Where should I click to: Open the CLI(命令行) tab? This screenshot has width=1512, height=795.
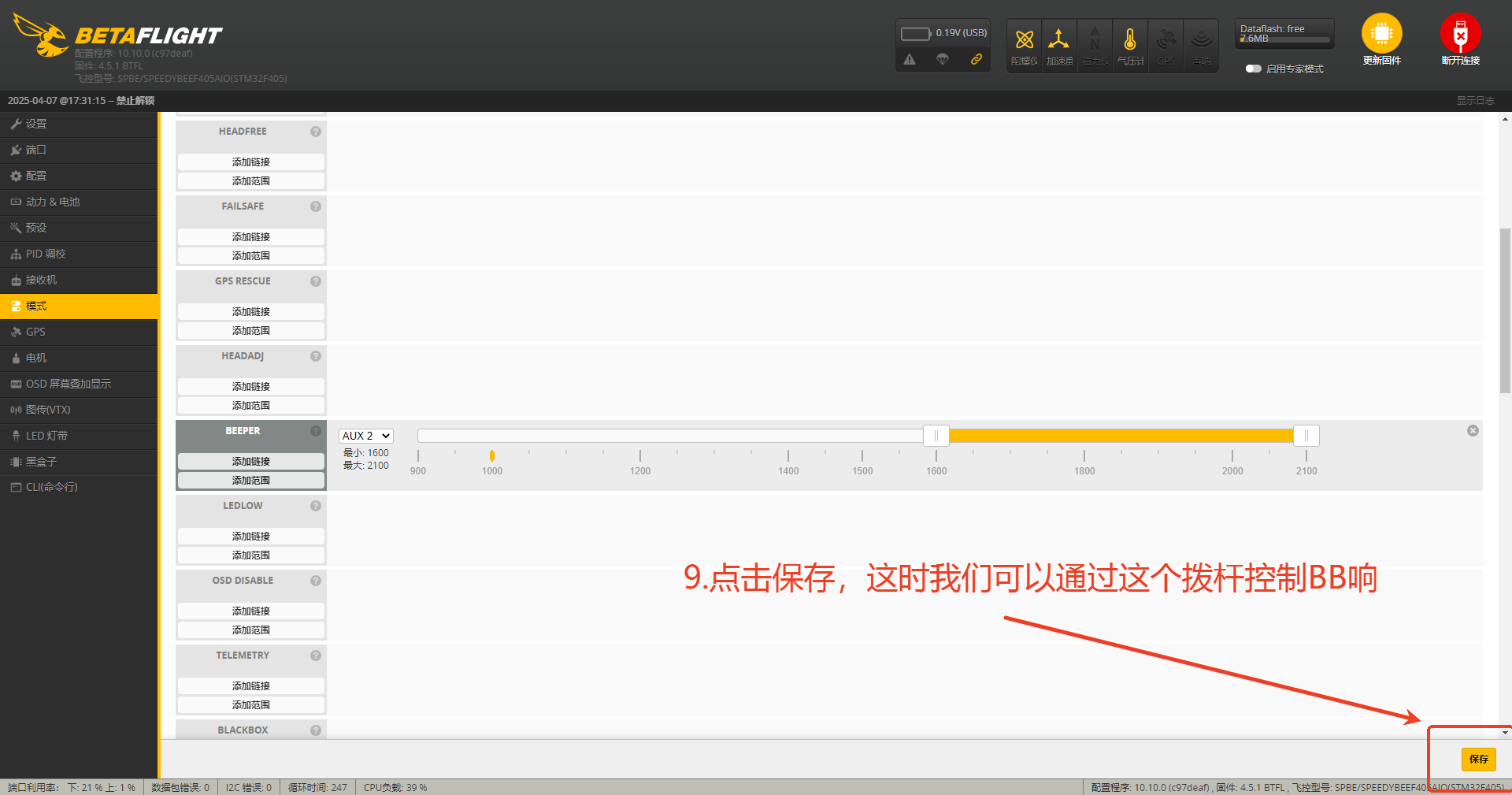coord(79,488)
